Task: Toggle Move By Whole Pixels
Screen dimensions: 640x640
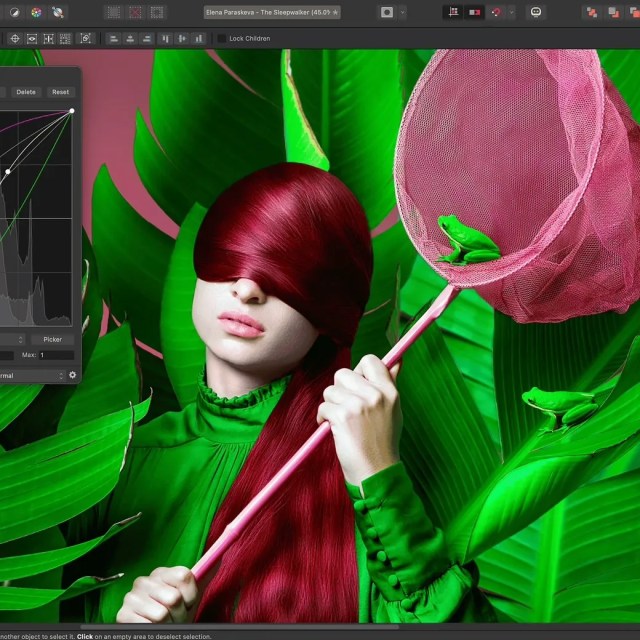Action: coord(474,13)
